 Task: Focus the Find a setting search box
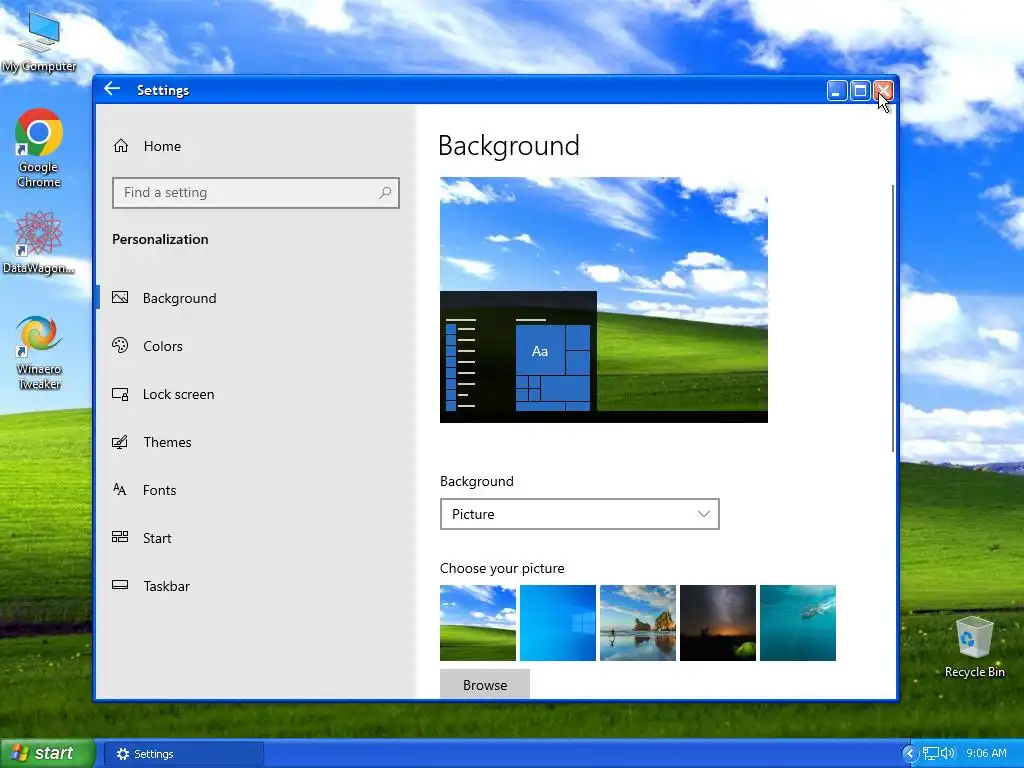(x=255, y=193)
